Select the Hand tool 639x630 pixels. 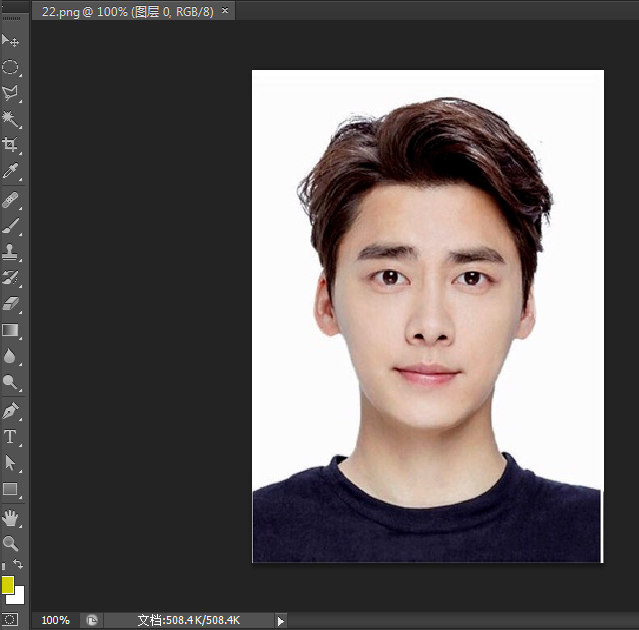click(10, 518)
